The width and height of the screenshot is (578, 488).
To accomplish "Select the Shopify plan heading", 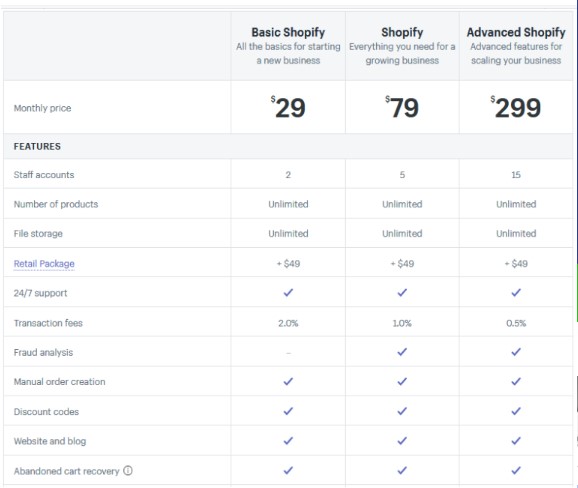I will [402, 32].
